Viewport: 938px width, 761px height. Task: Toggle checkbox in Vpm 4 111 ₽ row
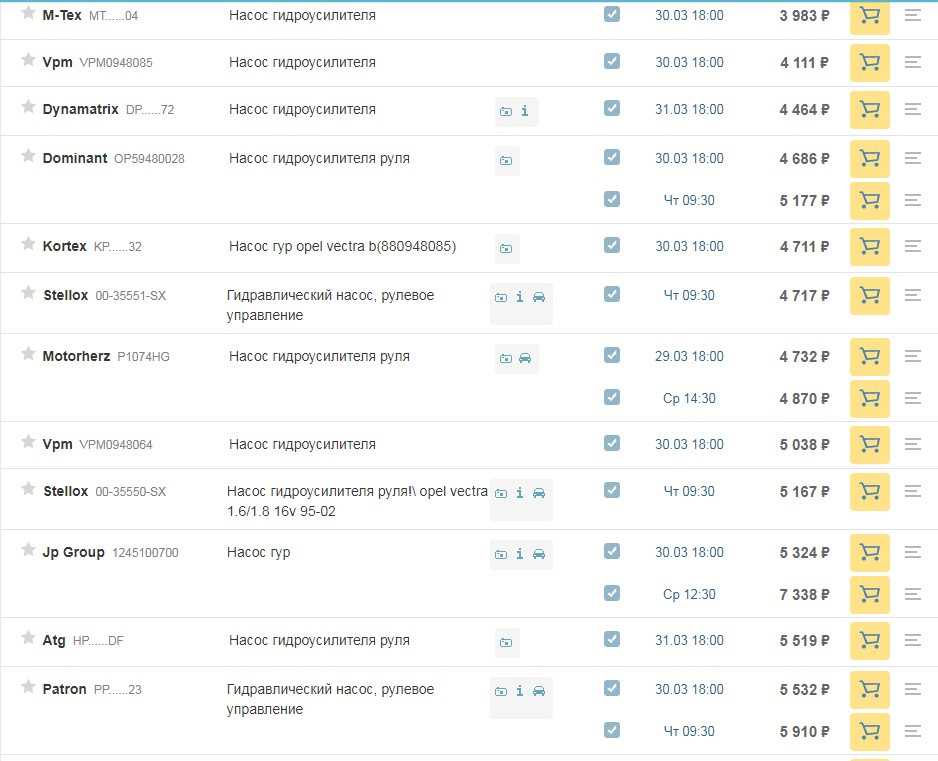pos(612,61)
